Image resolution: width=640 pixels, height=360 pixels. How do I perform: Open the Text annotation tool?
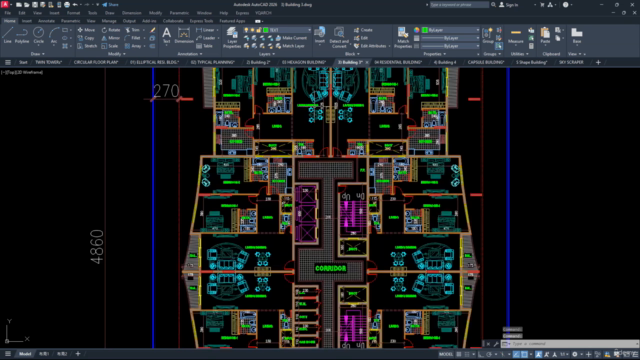pos(167,35)
